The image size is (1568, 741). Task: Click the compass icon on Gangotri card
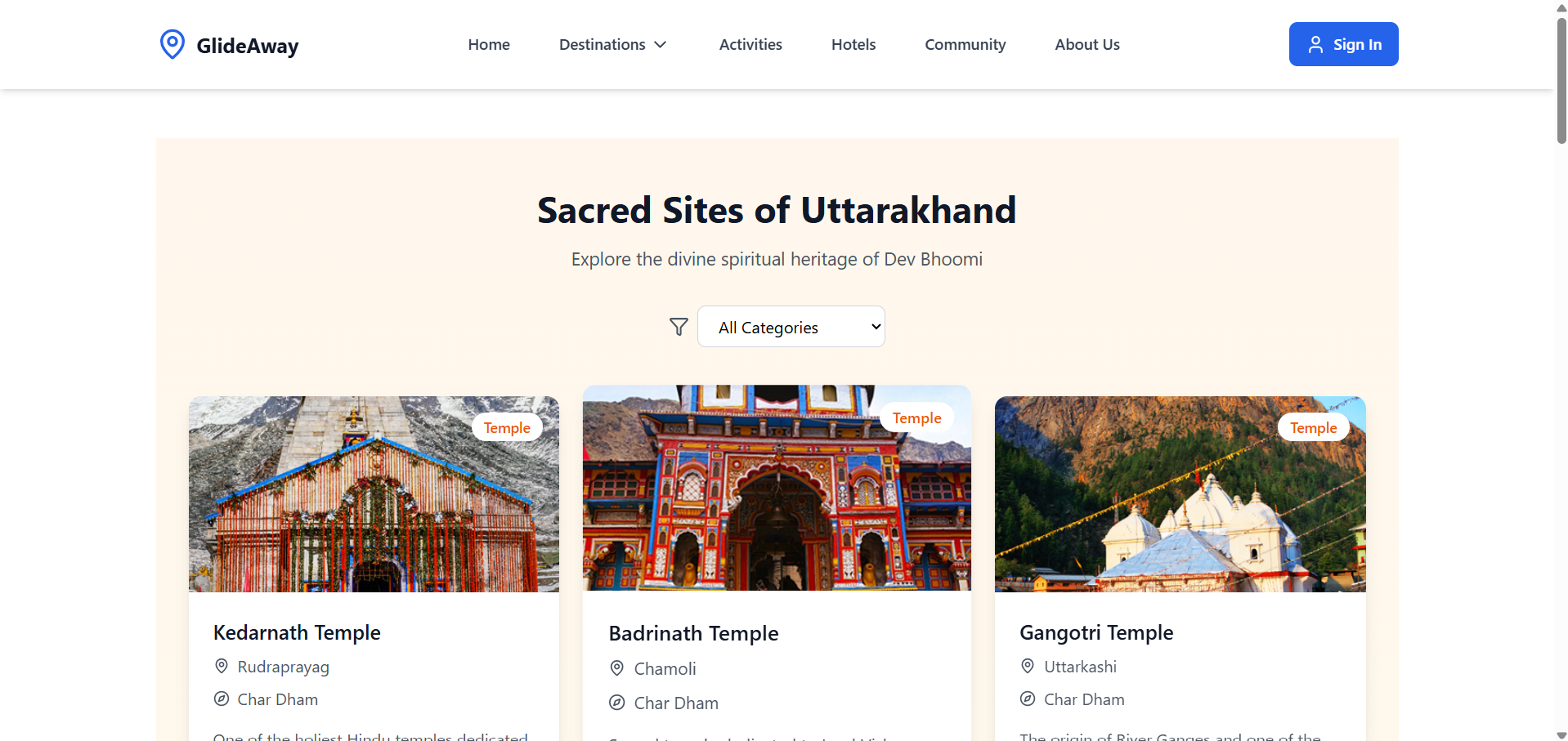coord(1028,699)
